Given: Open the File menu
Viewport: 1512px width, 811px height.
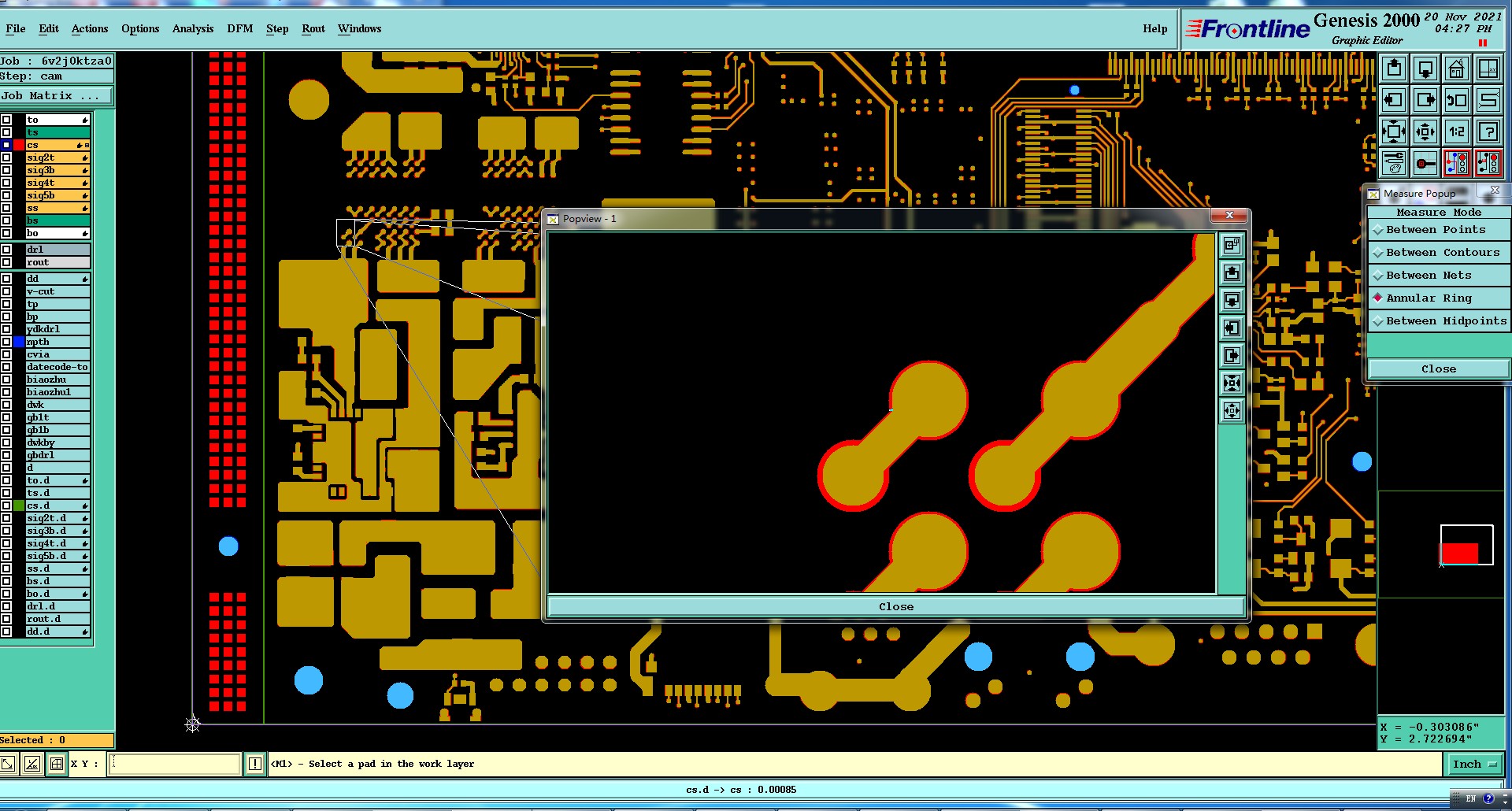Looking at the screenshot, I should 16,28.
